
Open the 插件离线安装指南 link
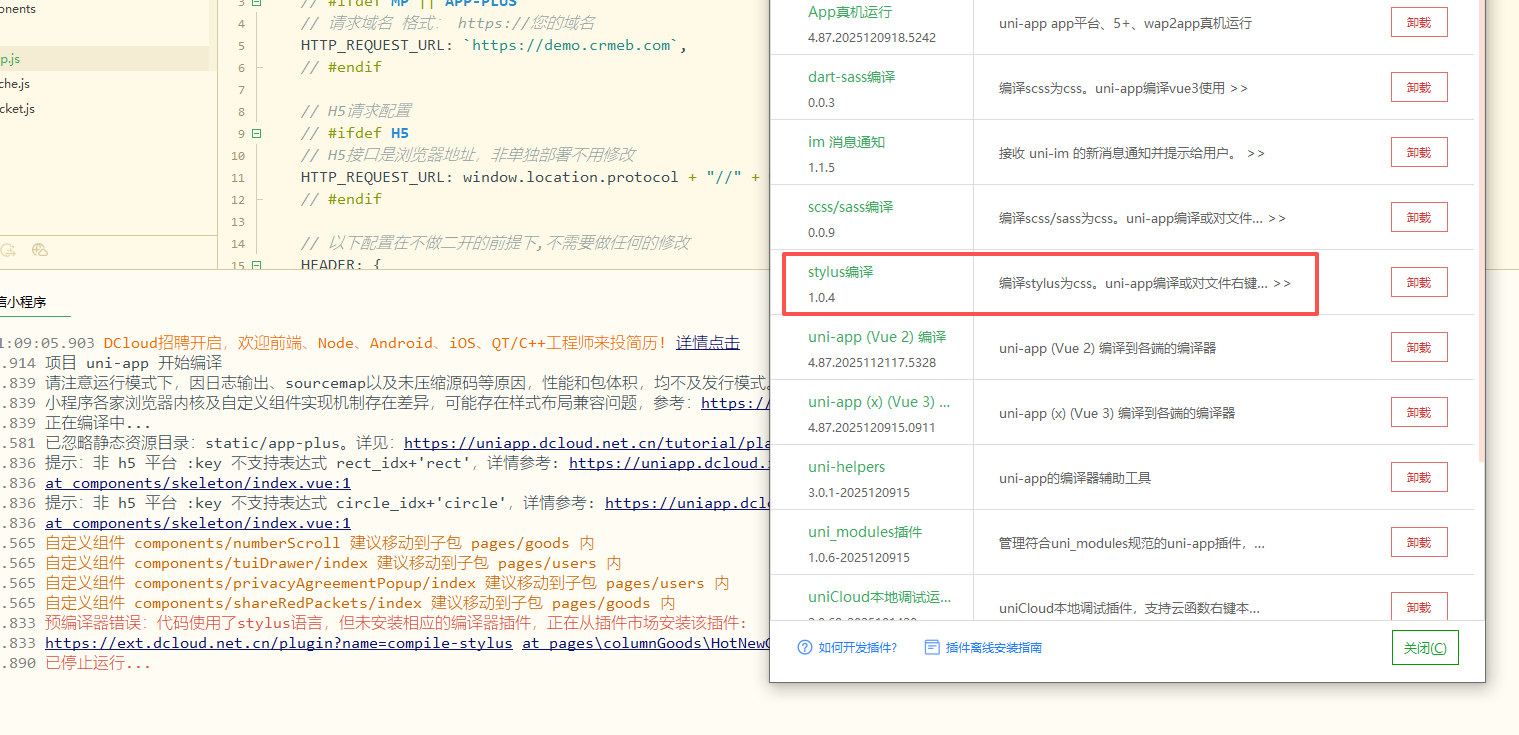(x=993, y=648)
